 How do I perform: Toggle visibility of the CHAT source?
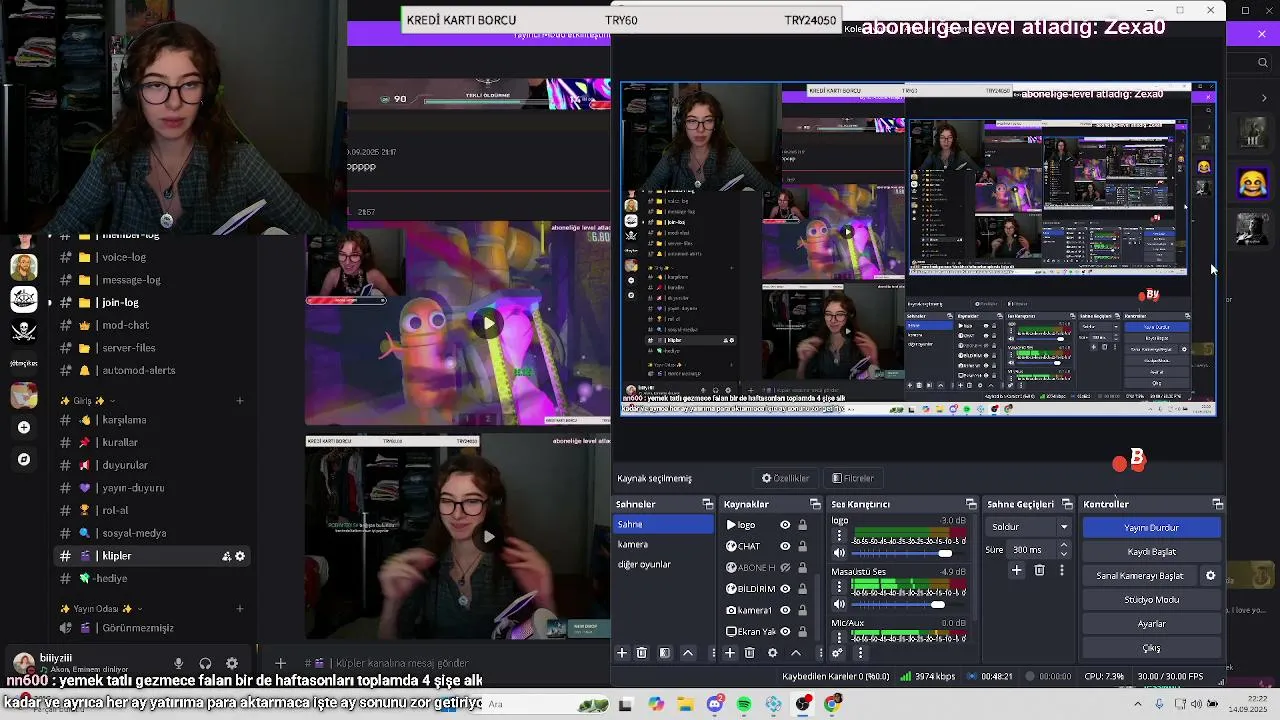coord(785,546)
